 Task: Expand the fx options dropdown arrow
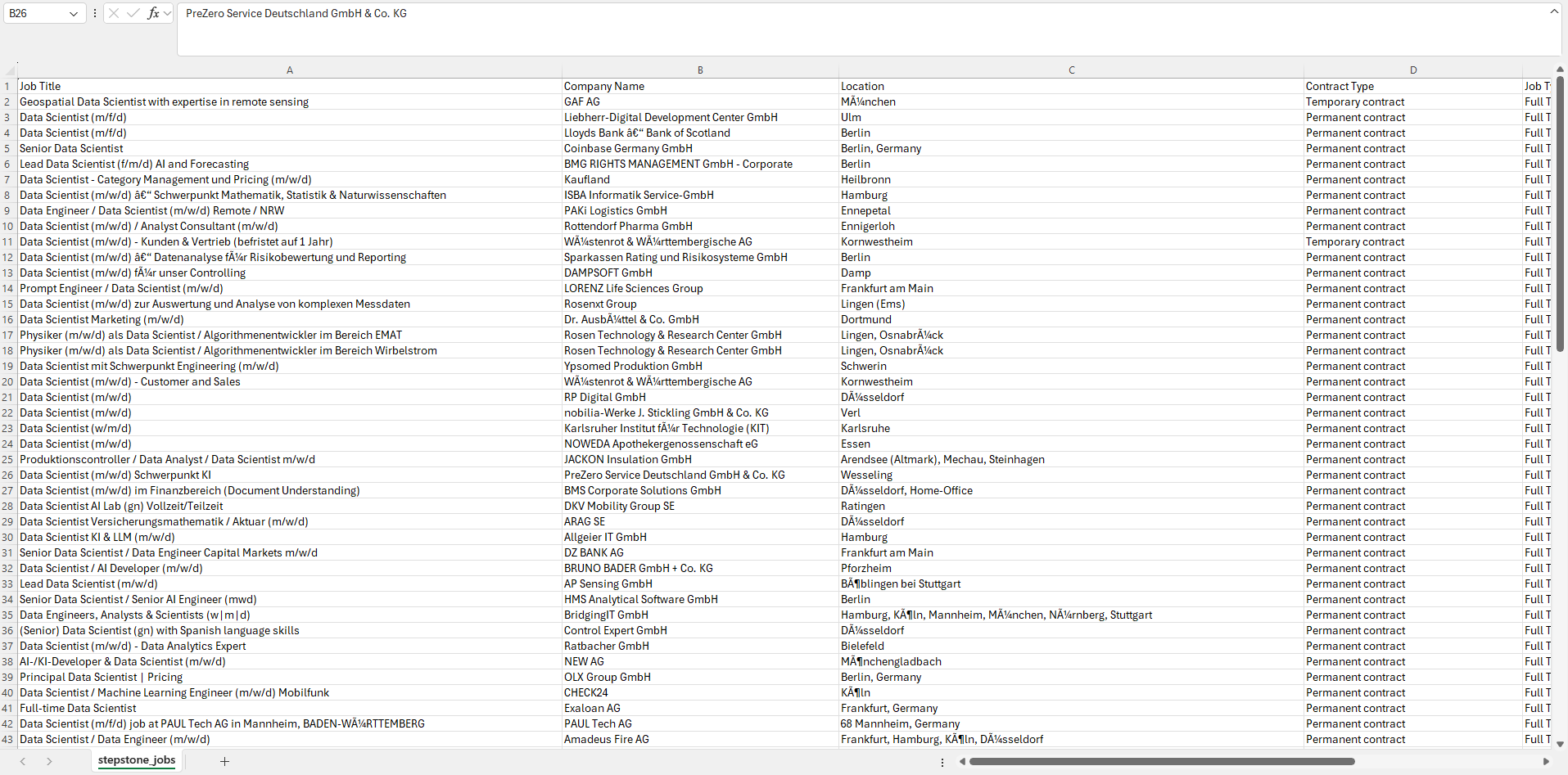168,13
